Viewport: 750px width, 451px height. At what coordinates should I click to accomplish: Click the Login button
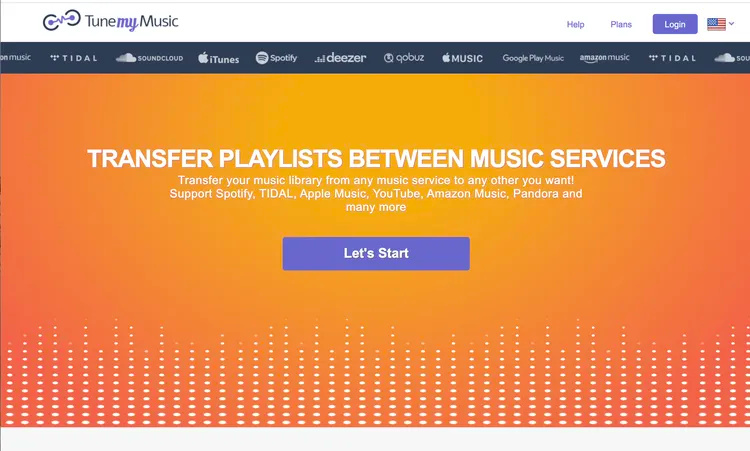click(x=675, y=24)
